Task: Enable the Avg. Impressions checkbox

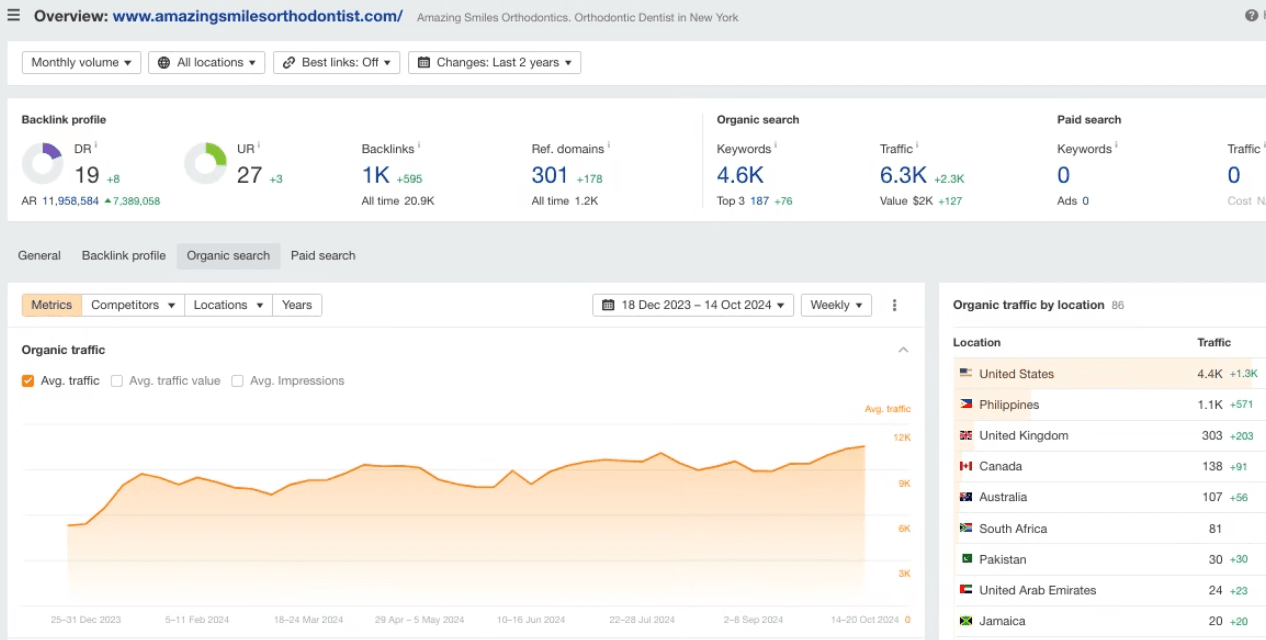Action: (x=238, y=381)
